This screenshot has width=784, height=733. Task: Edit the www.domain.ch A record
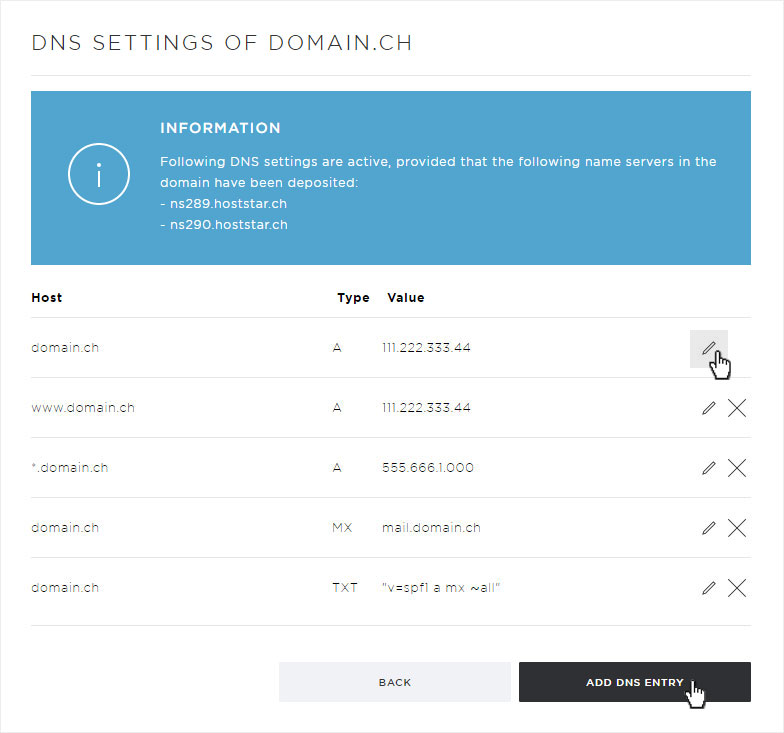pos(708,408)
